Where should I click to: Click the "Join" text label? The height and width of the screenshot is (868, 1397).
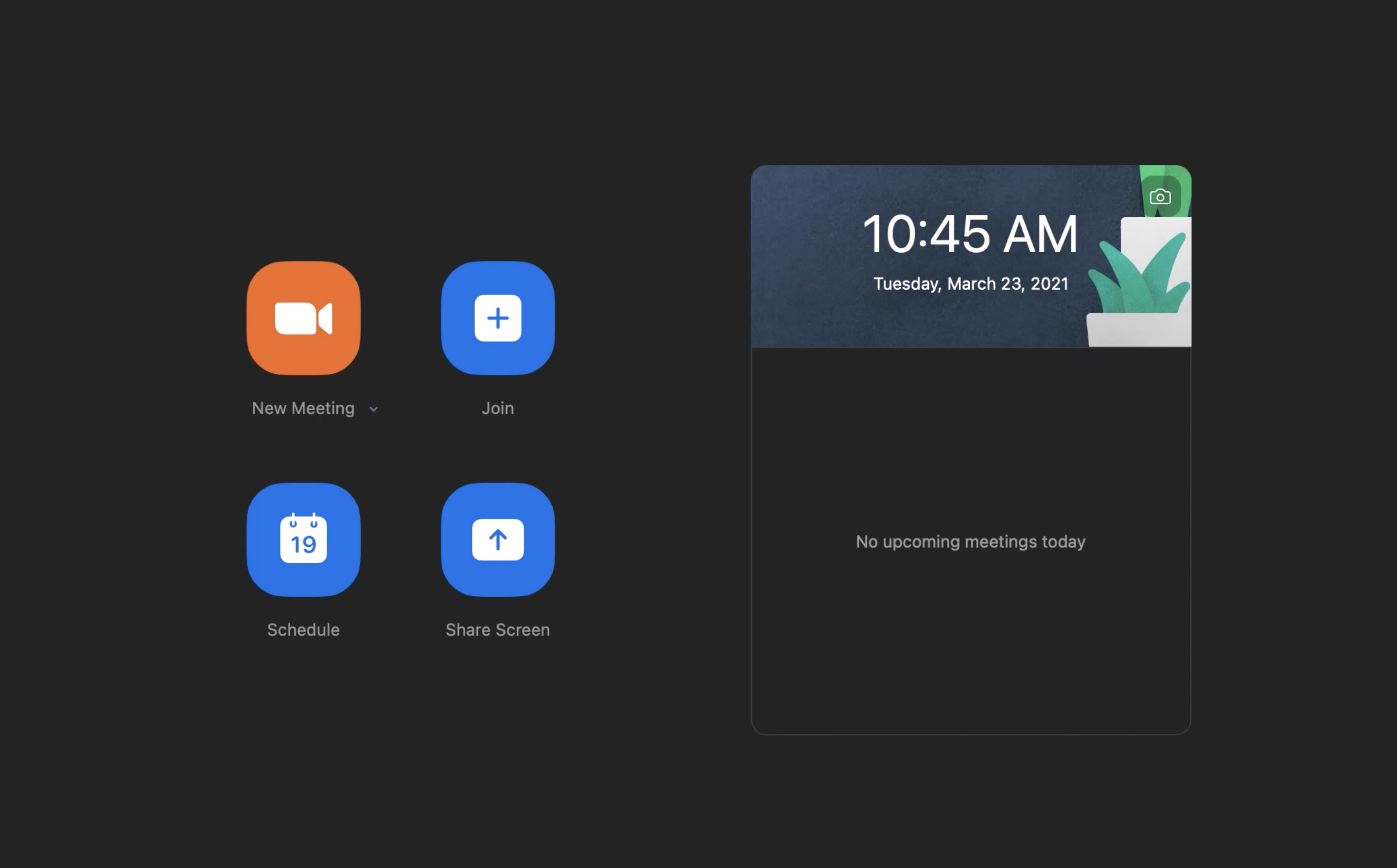click(497, 408)
